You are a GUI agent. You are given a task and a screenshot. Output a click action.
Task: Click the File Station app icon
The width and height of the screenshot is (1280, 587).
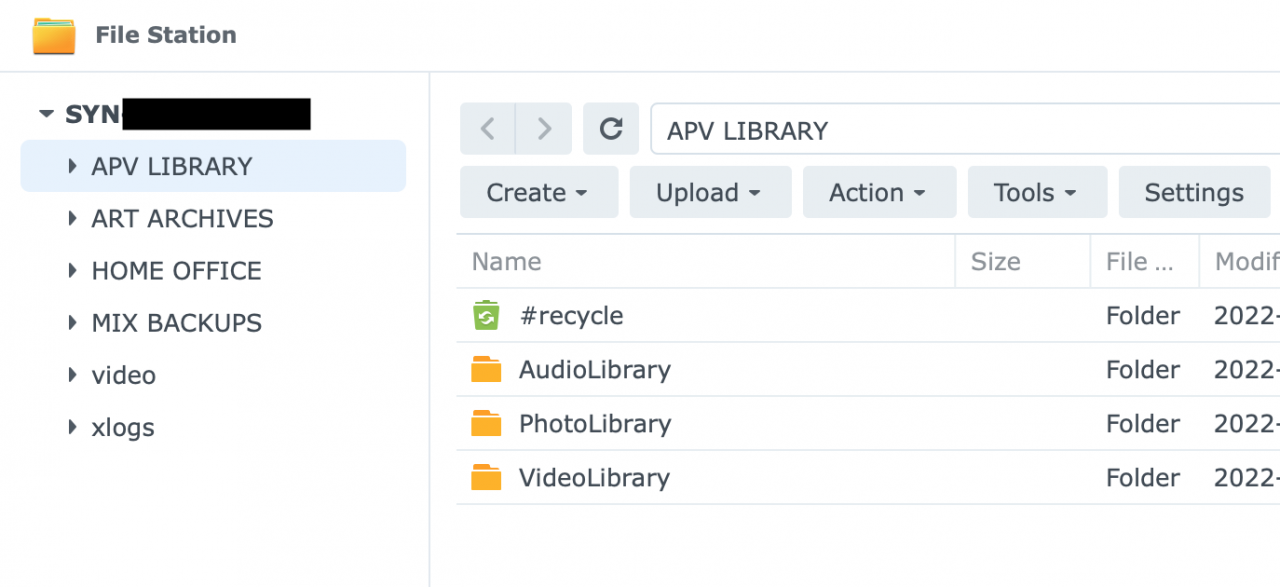(54, 35)
